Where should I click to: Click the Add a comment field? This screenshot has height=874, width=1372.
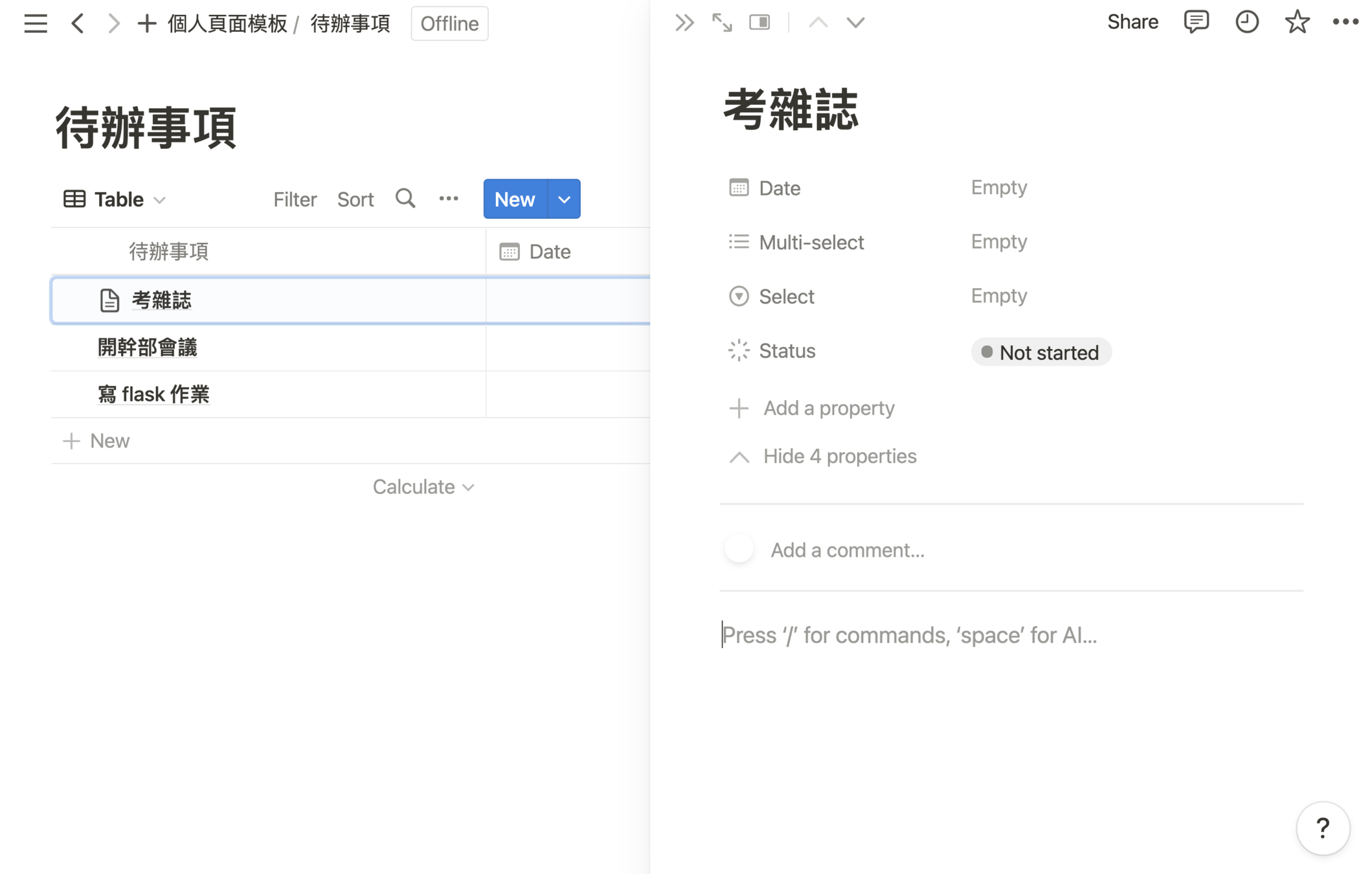[x=847, y=550]
